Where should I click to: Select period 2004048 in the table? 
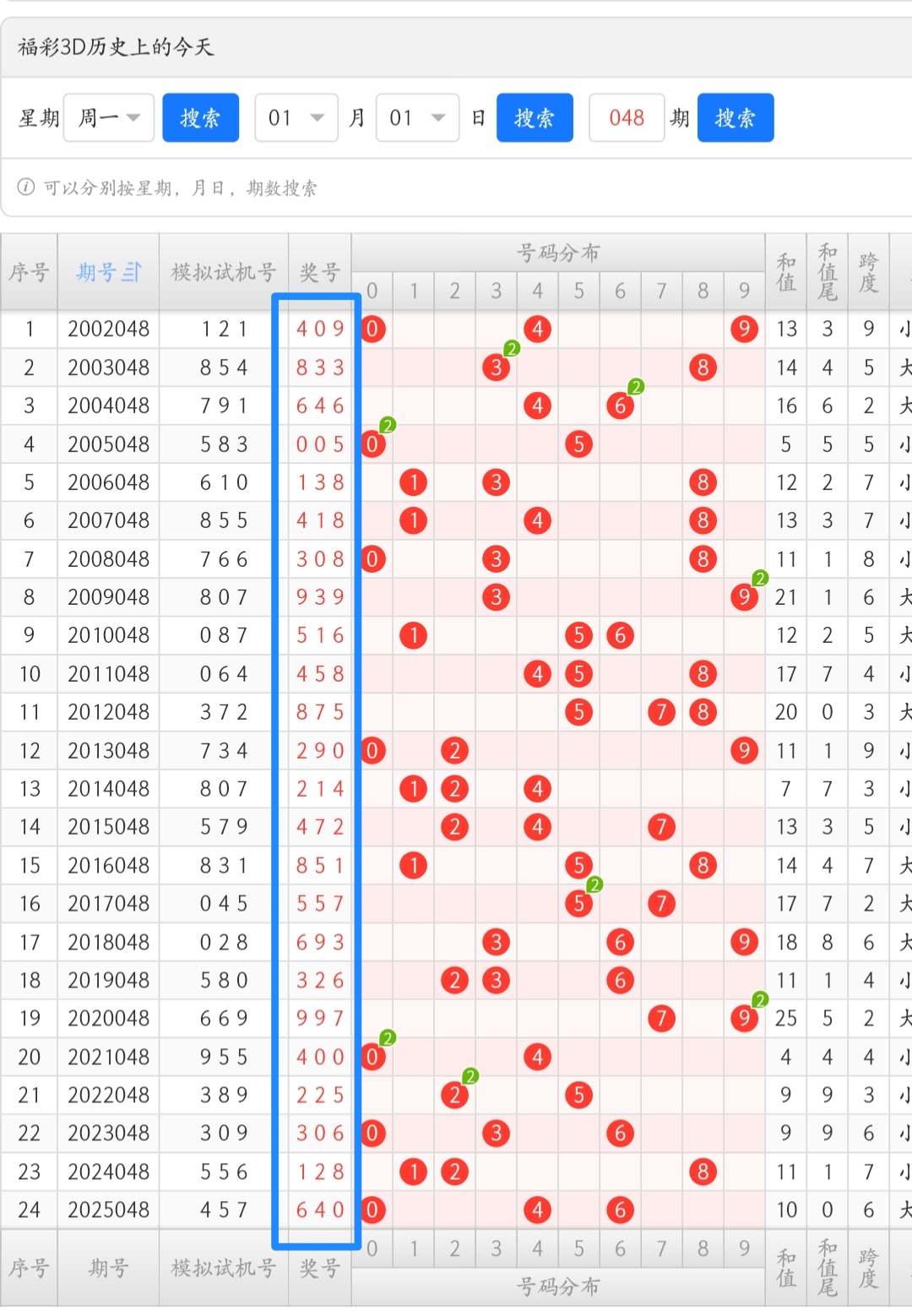(109, 405)
